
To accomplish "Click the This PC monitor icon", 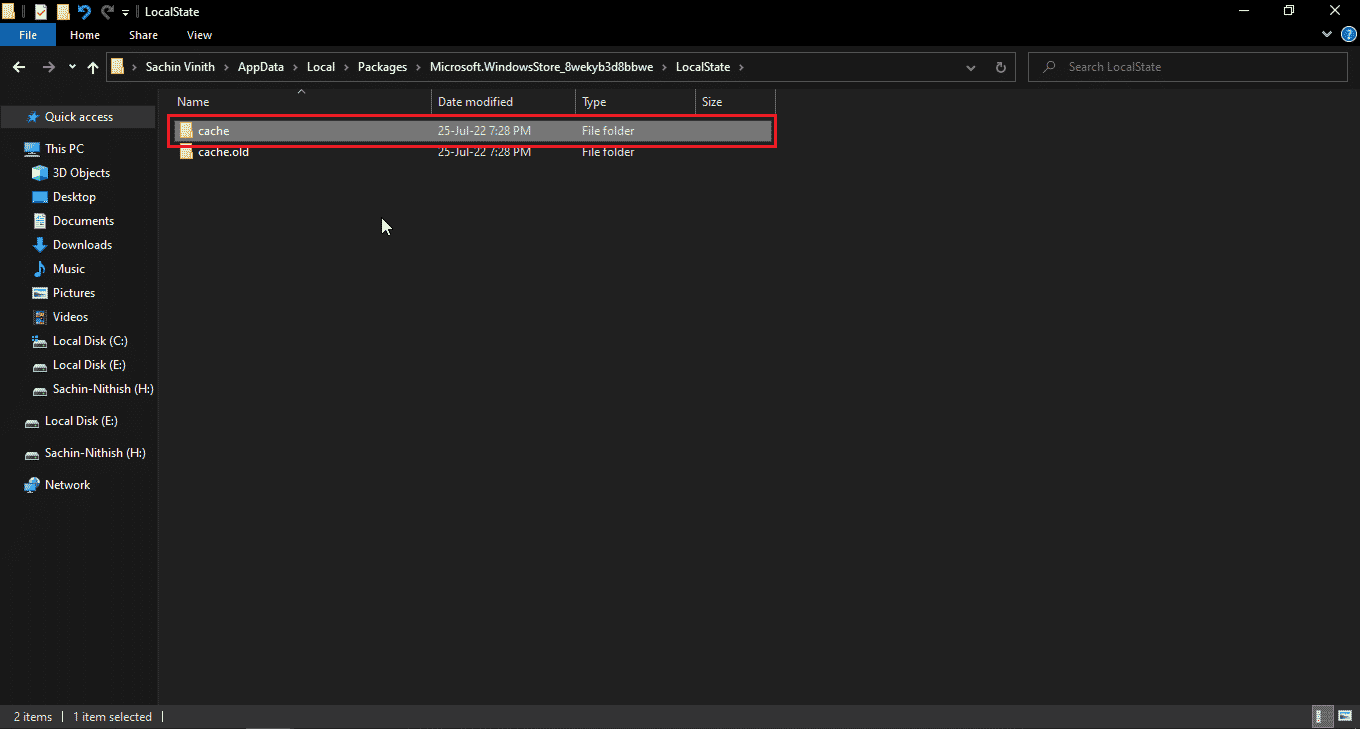I will [32, 149].
